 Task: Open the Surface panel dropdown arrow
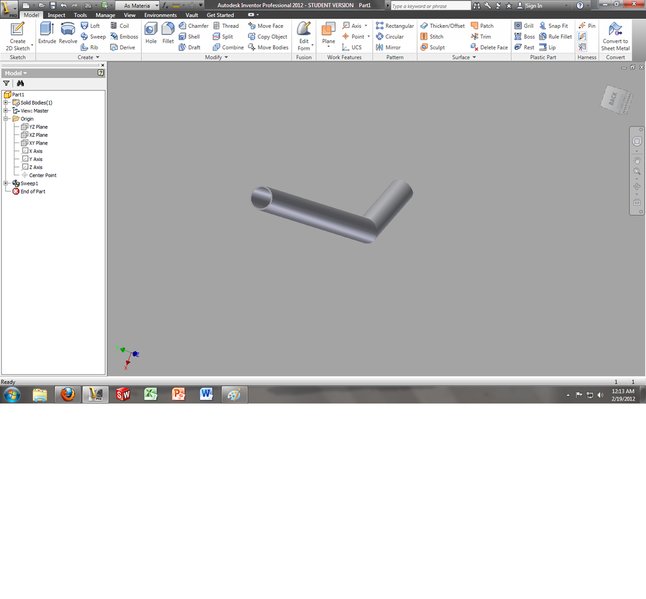point(474,57)
